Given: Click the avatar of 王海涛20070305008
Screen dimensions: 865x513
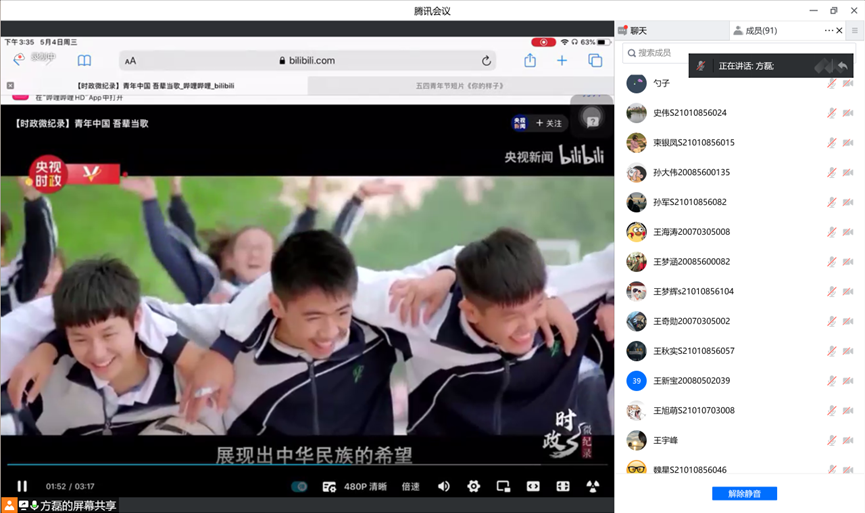Looking at the screenshot, I should point(637,232).
